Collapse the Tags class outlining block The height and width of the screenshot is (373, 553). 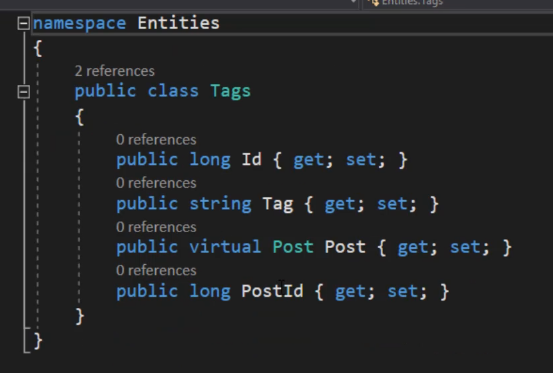tap(24, 92)
